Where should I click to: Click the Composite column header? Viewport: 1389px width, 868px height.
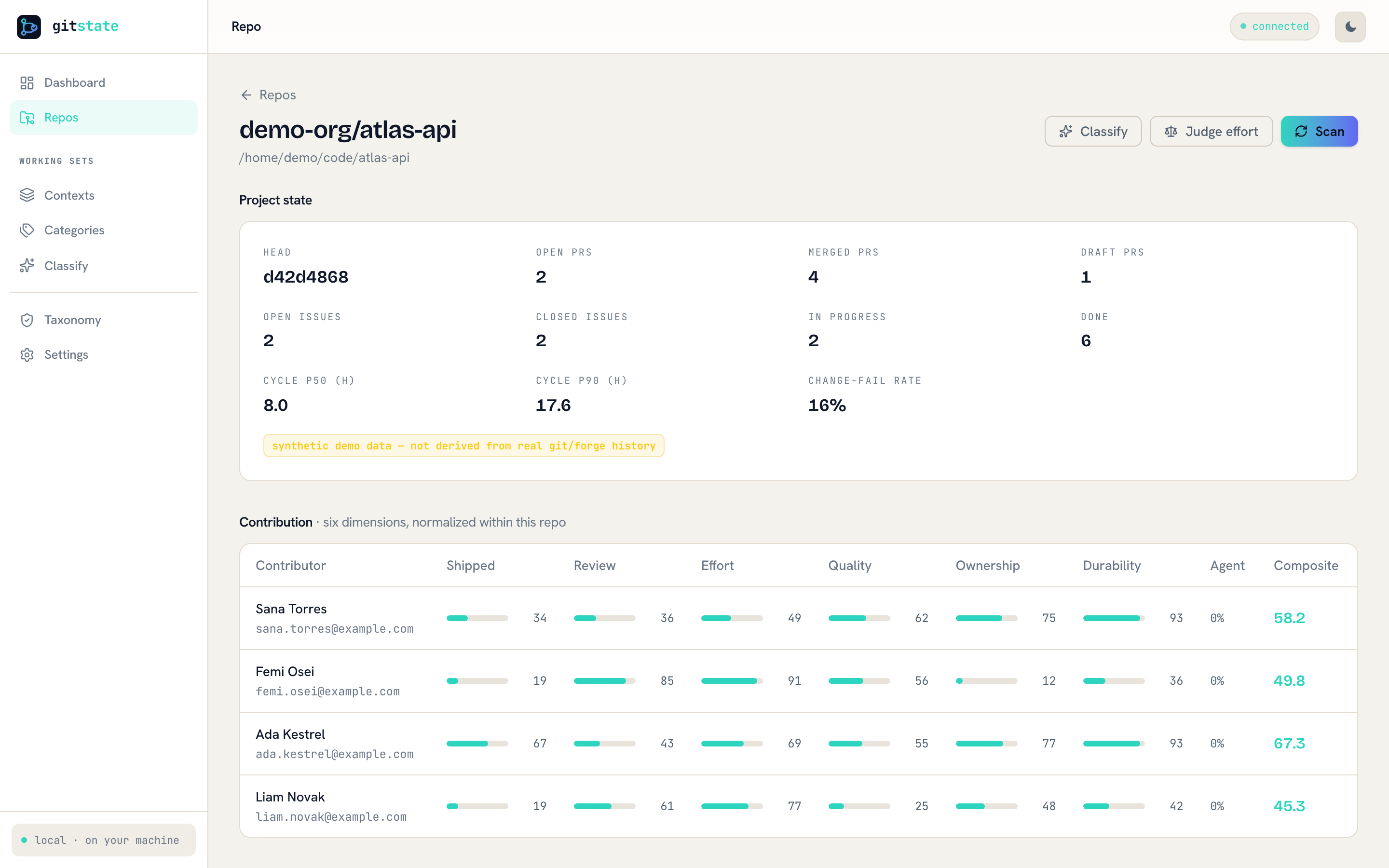point(1306,566)
